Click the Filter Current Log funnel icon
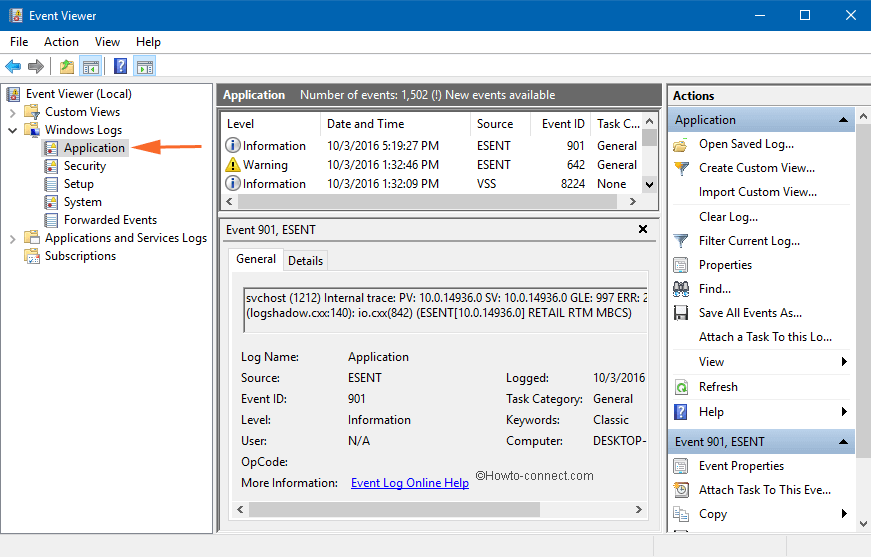871x557 pixels. 681,241
